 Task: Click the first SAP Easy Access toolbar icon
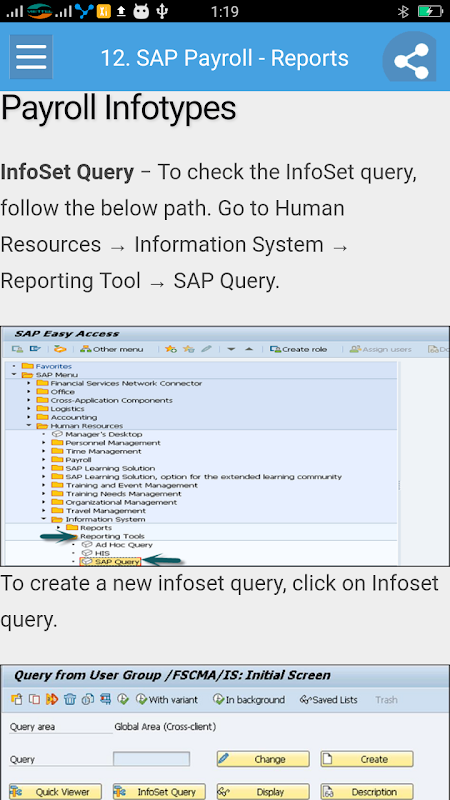click(17, 349)
